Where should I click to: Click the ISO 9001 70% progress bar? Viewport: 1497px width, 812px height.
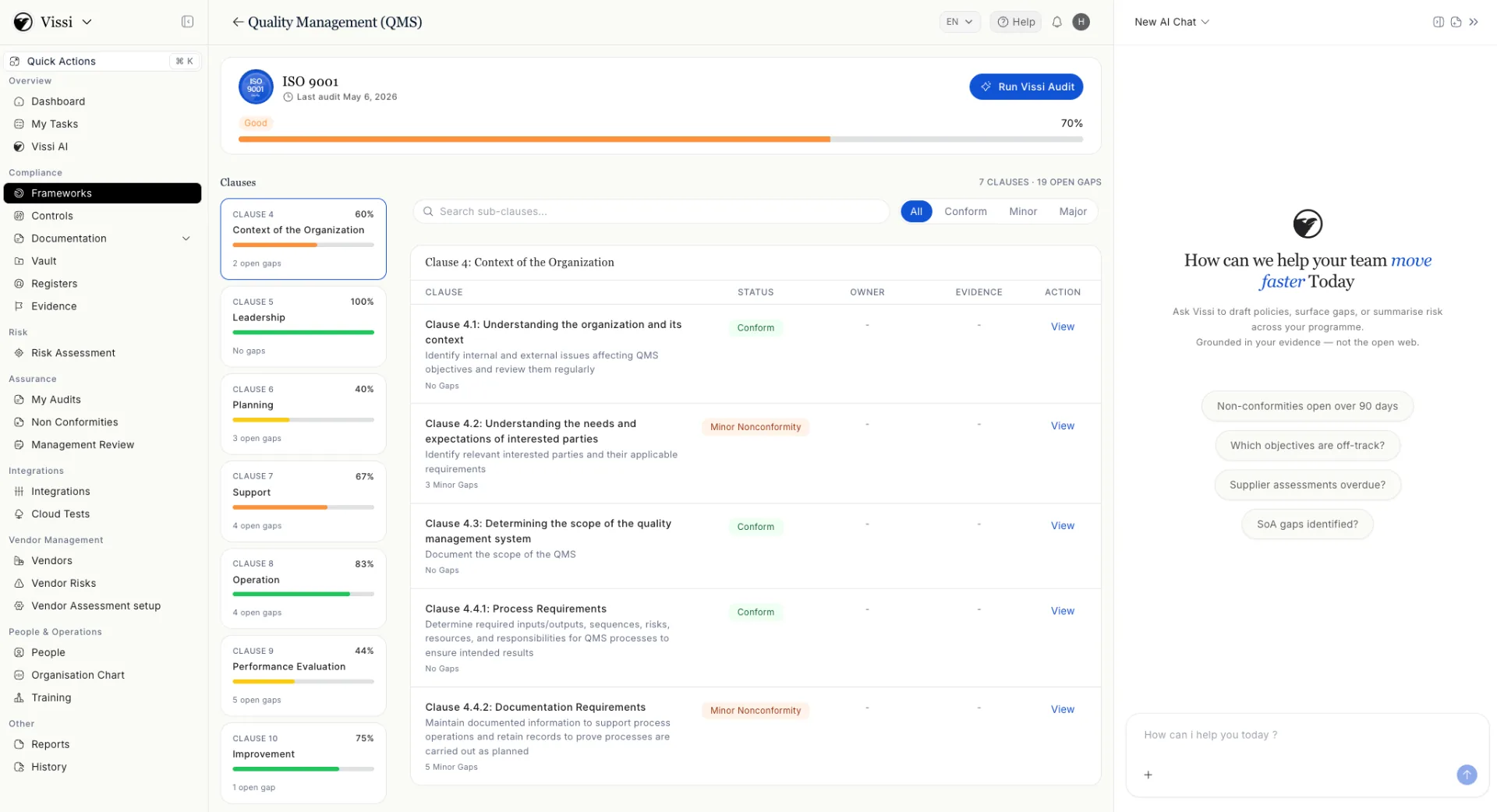point(660,139)
